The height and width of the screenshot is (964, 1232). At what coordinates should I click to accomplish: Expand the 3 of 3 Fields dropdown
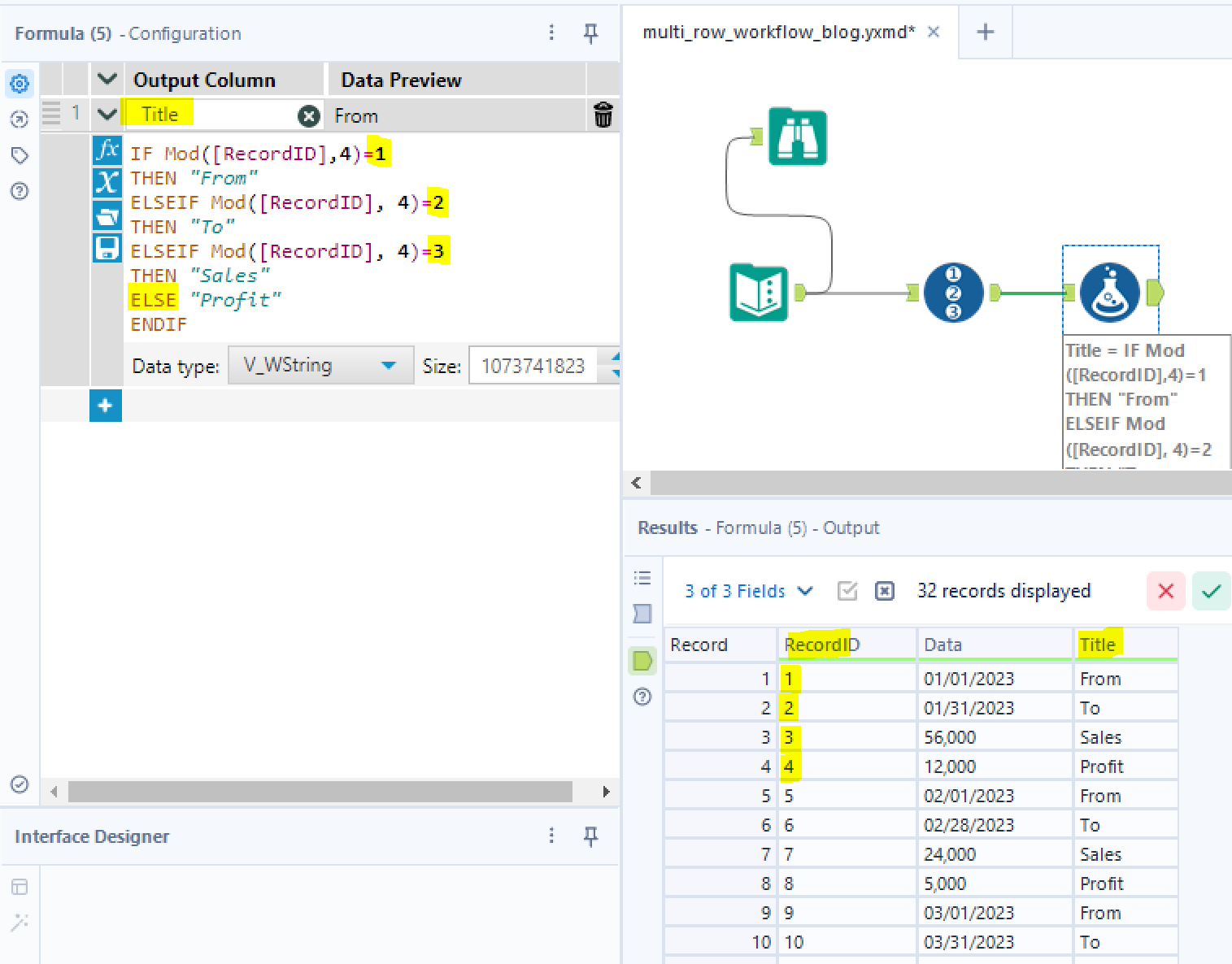point(748,591)
